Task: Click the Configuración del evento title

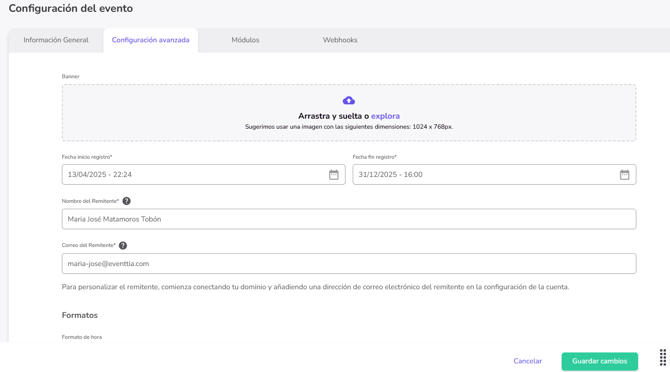Action: [x=71, y=9]
